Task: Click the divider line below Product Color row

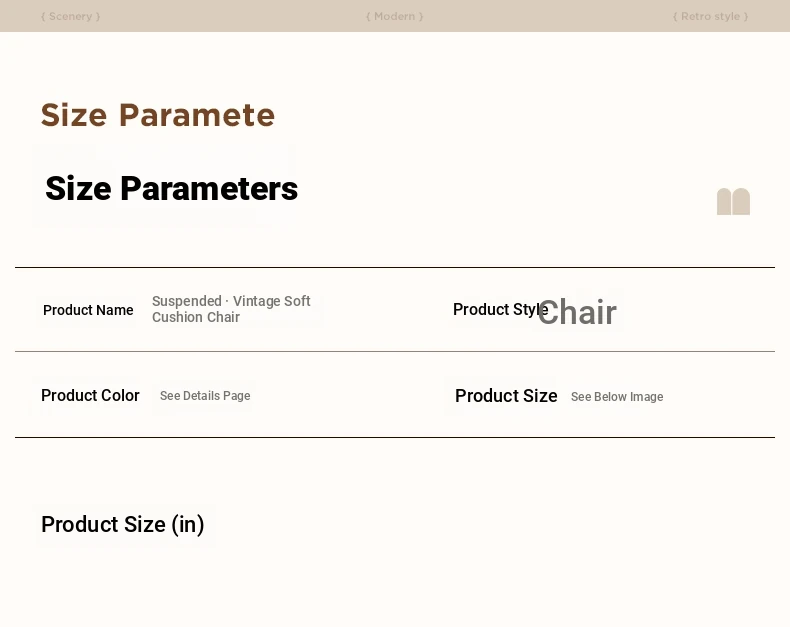Action: click(394, 437)
